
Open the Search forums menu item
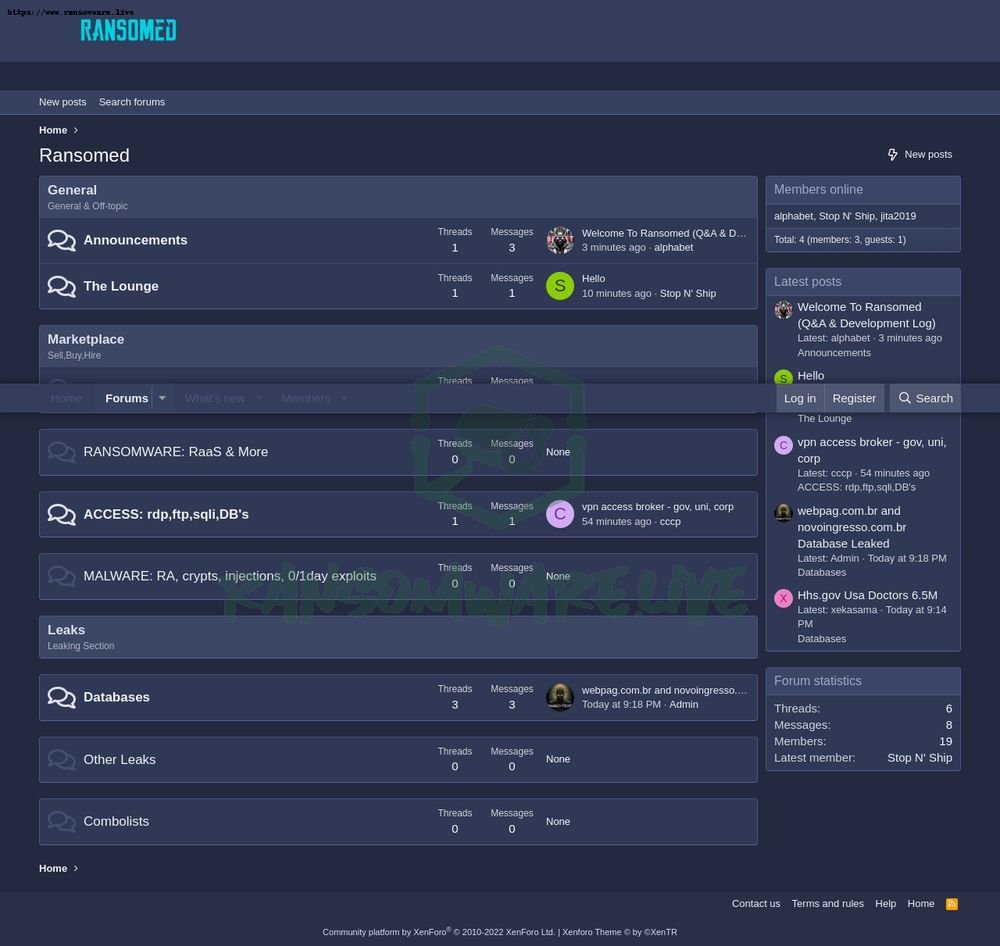(131, 101)
